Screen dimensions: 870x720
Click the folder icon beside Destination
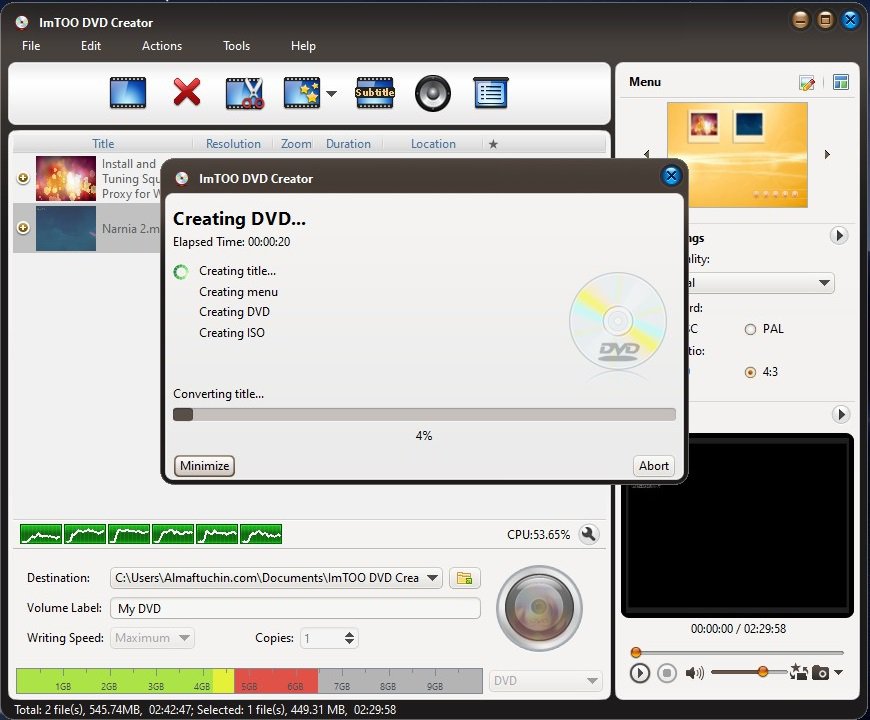tap(463, 578)
